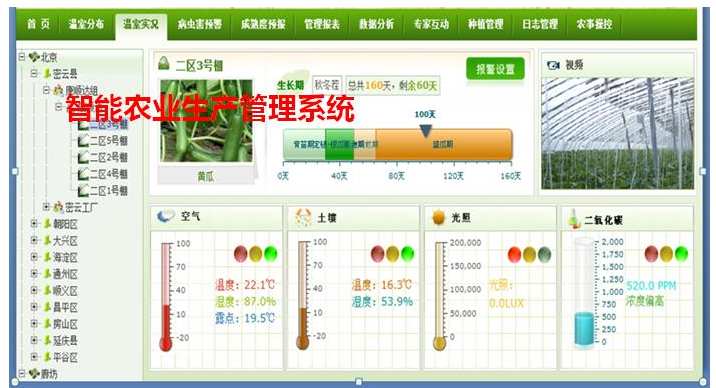Select 二区1号棚 in the tree

tap(109, 190)
